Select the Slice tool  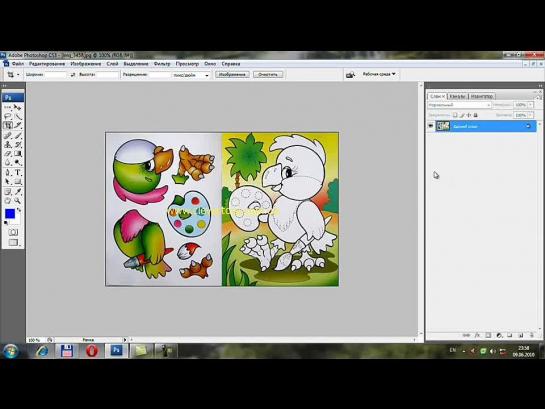tap(18, 125)
